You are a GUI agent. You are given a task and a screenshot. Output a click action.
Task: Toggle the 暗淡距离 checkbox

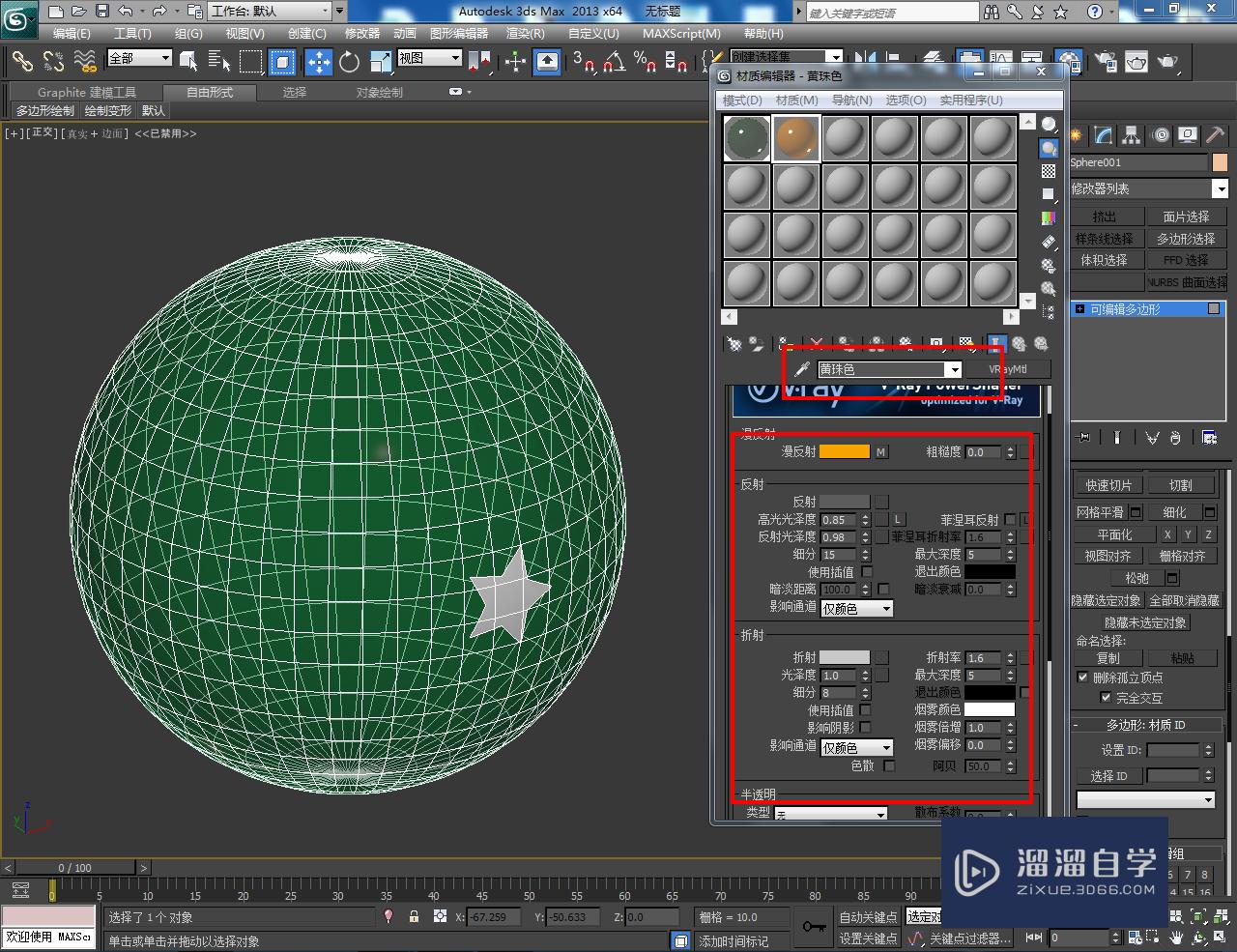point(883,589)
